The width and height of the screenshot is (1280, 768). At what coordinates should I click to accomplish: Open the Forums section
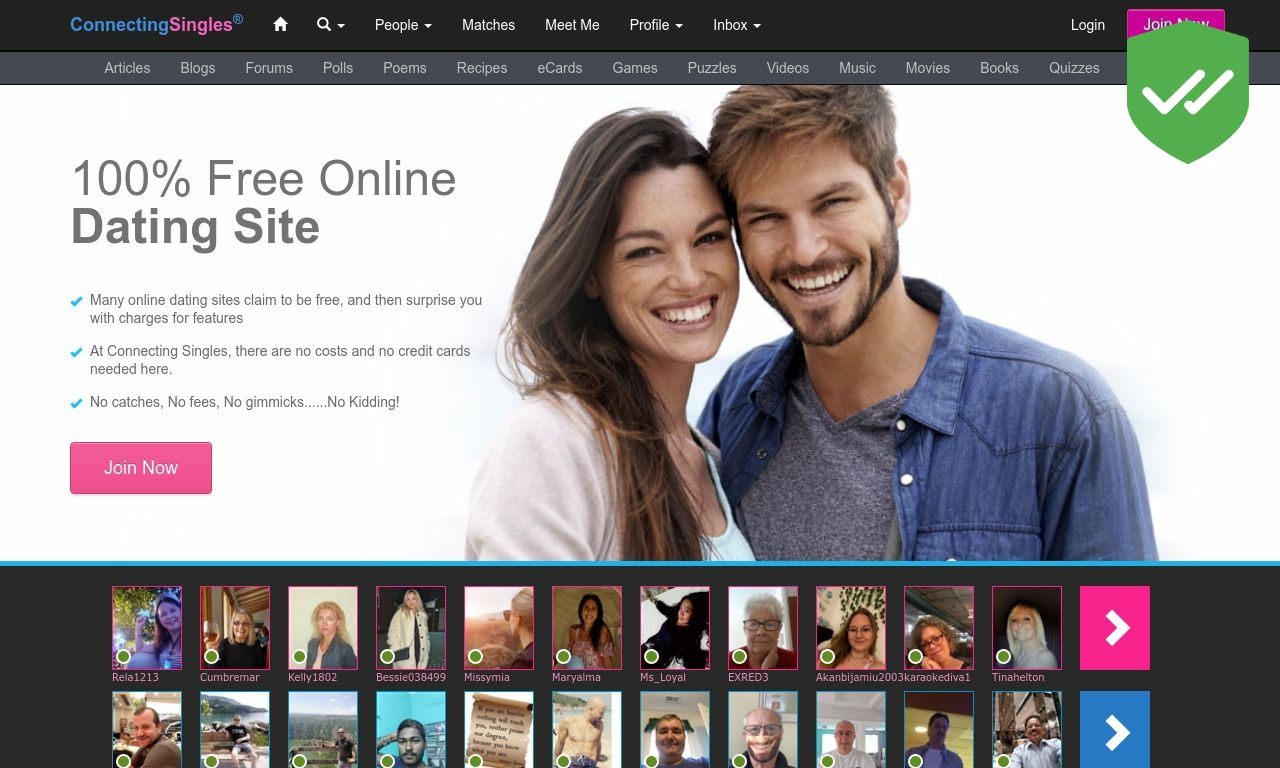click(x=269, y=68)
